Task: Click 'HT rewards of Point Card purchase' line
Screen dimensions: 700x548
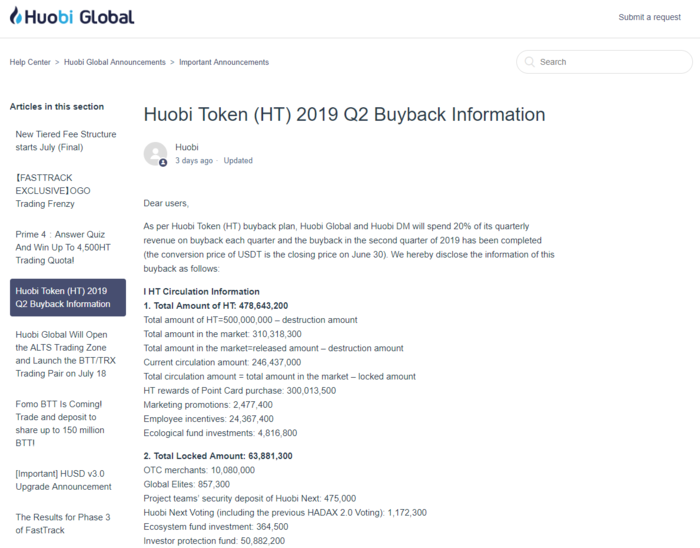Action: click(x=240, y=390)
